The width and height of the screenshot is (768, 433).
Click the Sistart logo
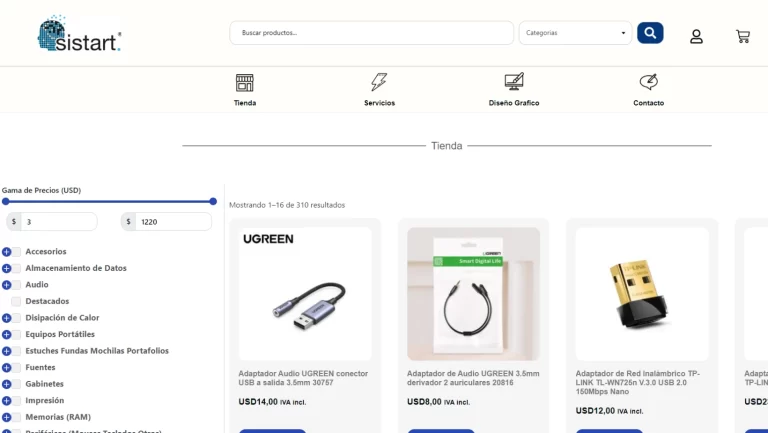coord(79,33)
